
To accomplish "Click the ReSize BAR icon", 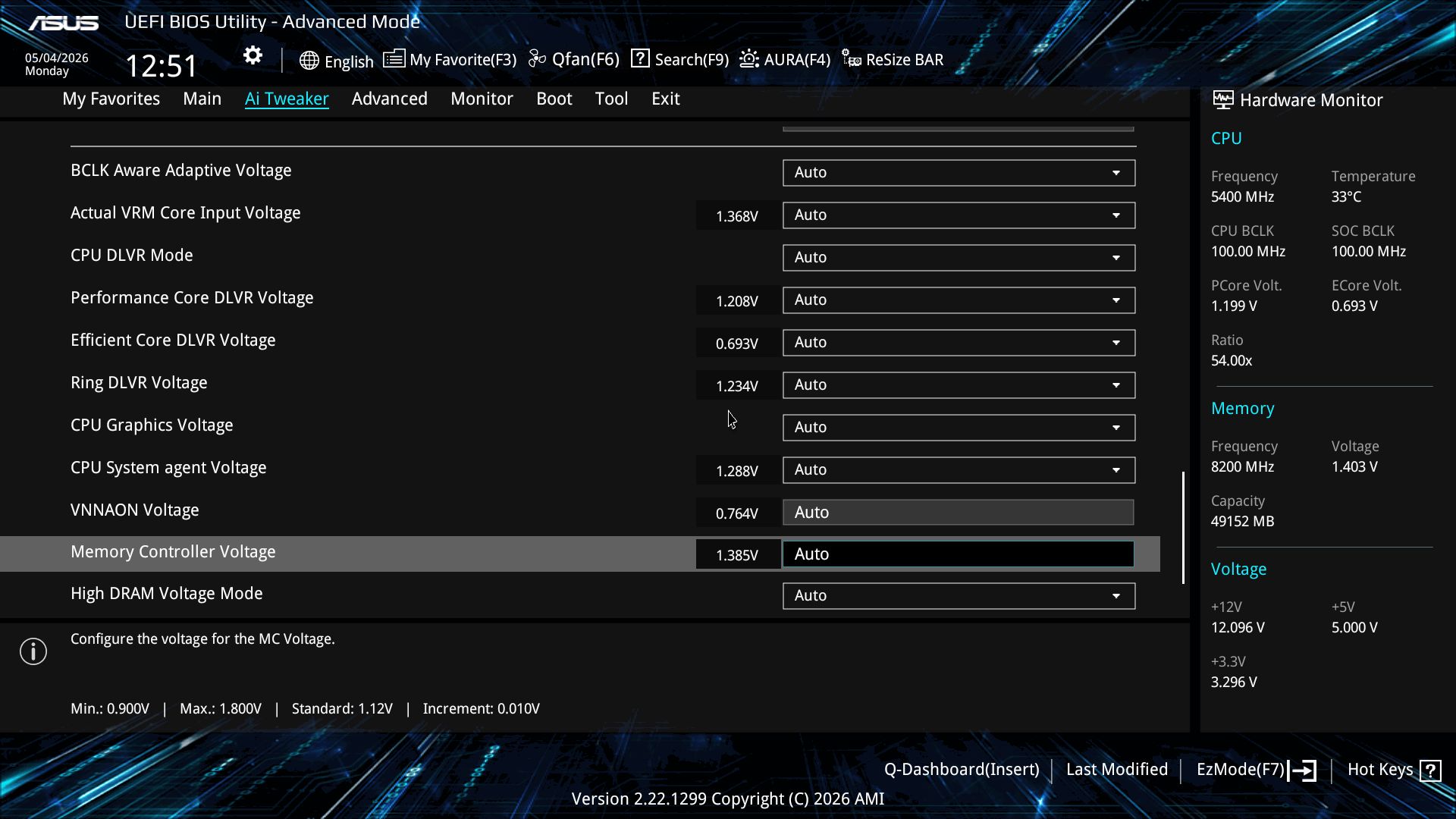I will pos(852,59).
